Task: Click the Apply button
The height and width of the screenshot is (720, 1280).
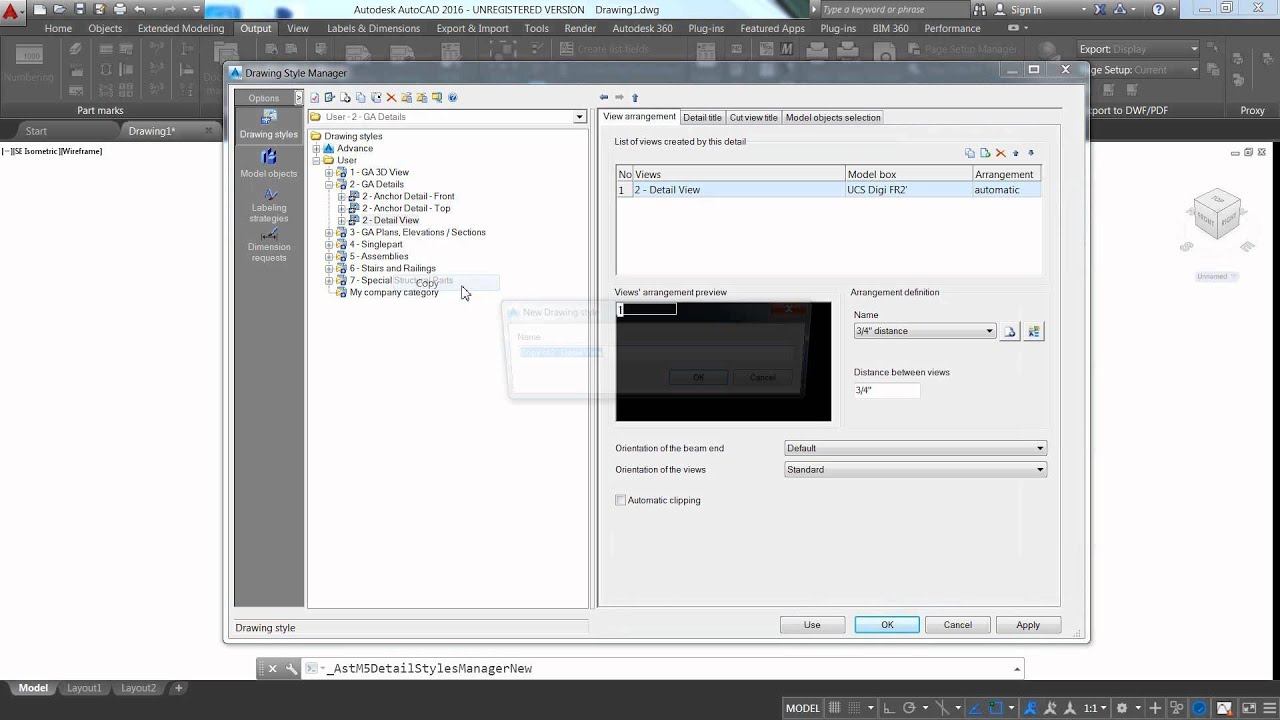Action: [1028, 625]
